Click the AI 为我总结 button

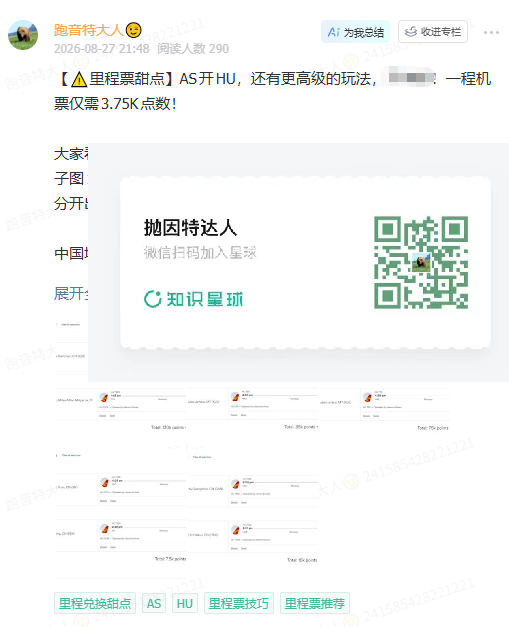[x=355, y=32]
